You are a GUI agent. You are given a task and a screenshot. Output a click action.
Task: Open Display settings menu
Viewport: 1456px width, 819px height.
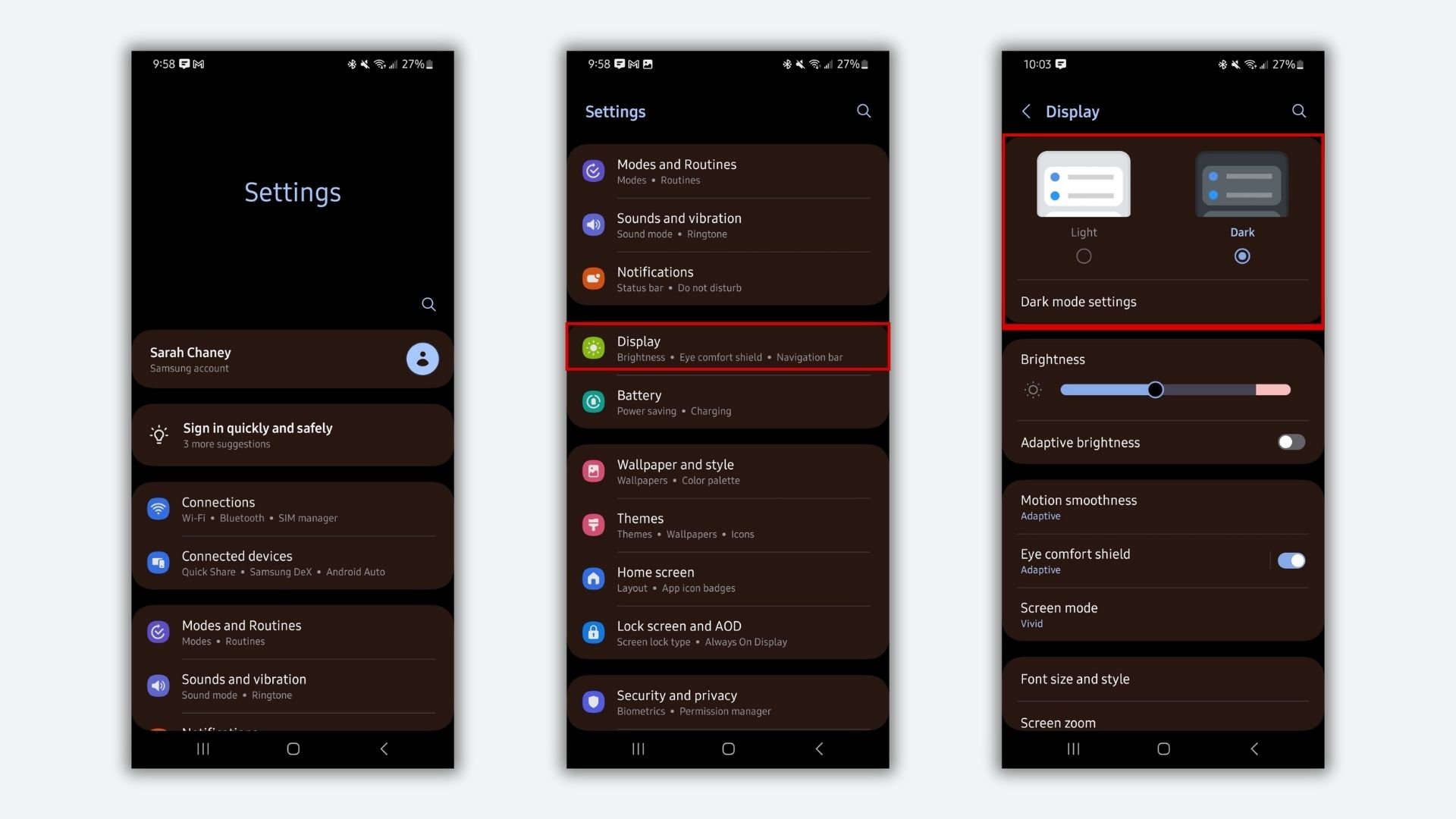coord(727,348)
